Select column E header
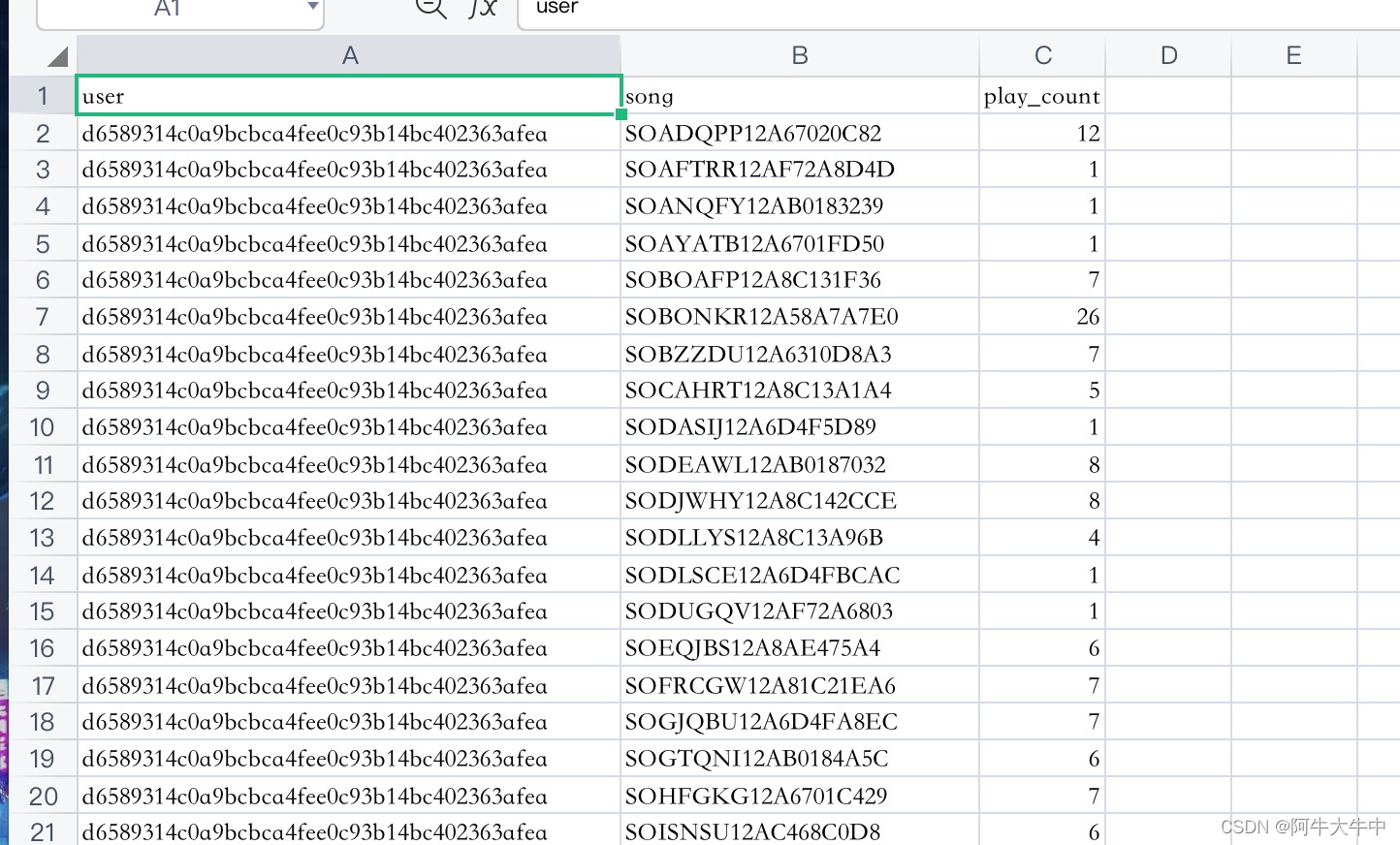This screenshot has height=845, width=1400. [1293, 55]
